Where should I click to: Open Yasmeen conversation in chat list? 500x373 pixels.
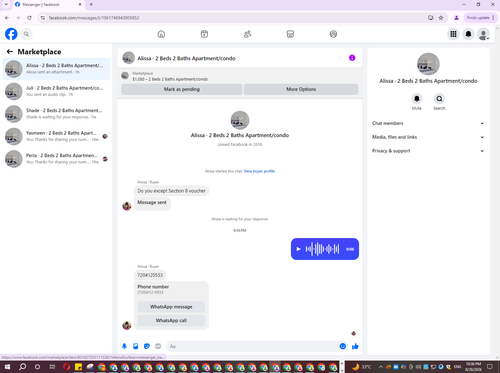tap(56, 136)
